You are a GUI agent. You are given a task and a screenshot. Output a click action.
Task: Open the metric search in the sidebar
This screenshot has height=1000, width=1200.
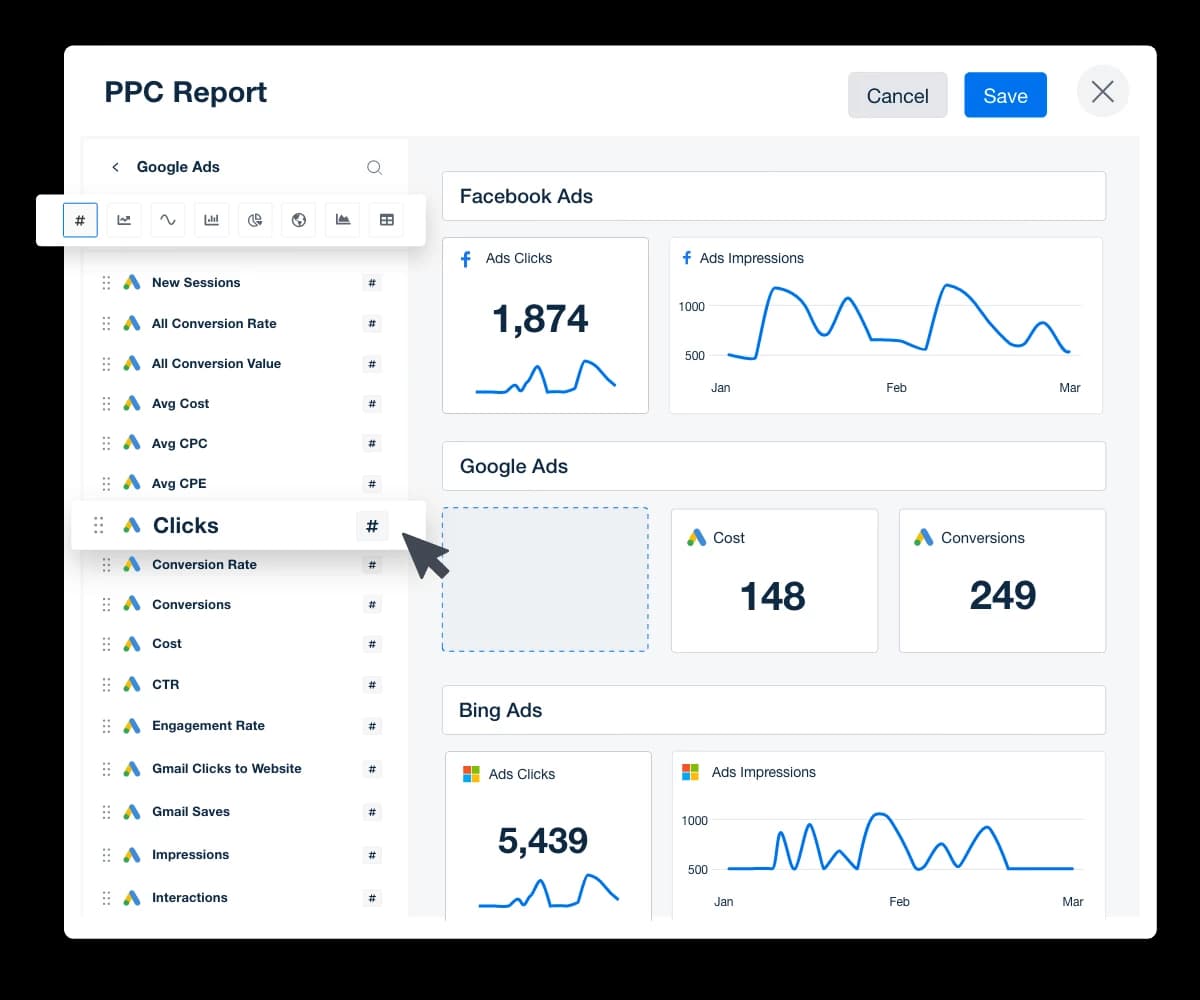pos(375,167)
